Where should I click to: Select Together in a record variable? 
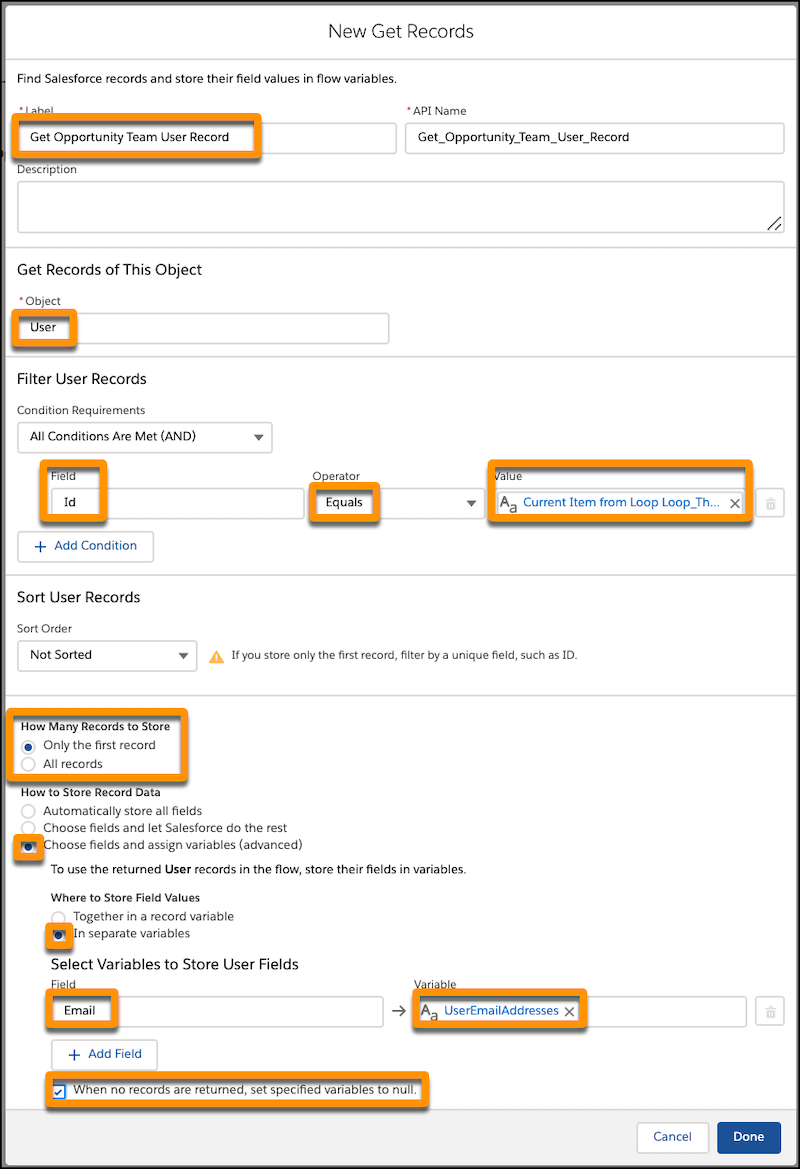[58, 917]
